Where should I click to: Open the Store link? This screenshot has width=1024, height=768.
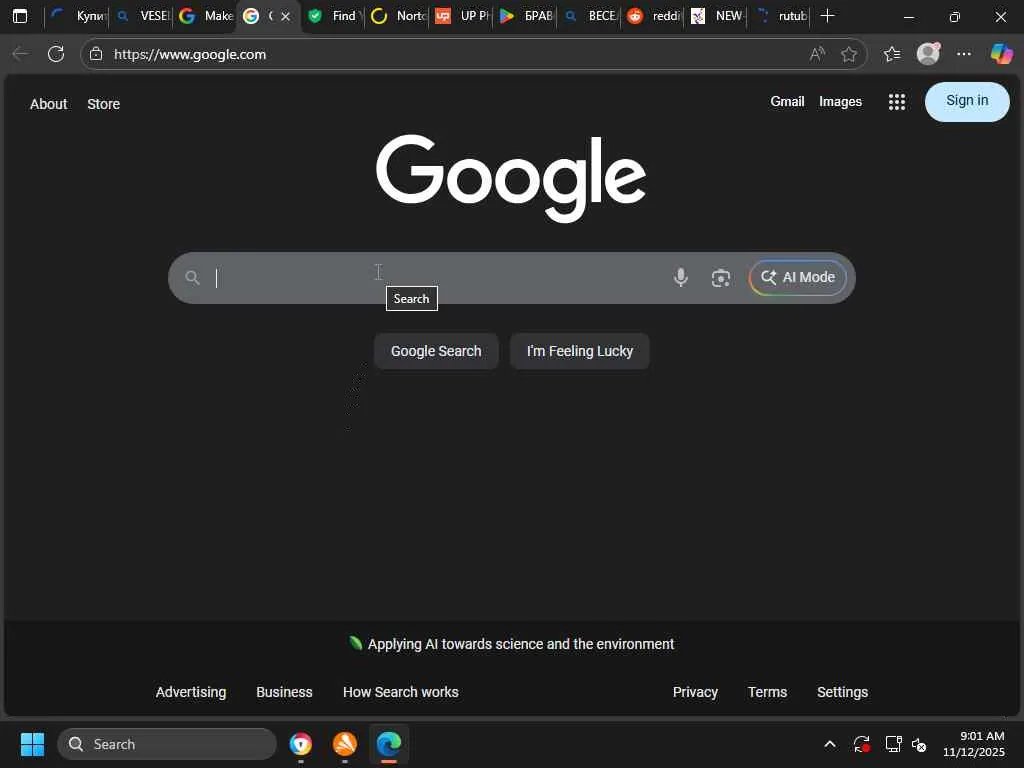103,104
